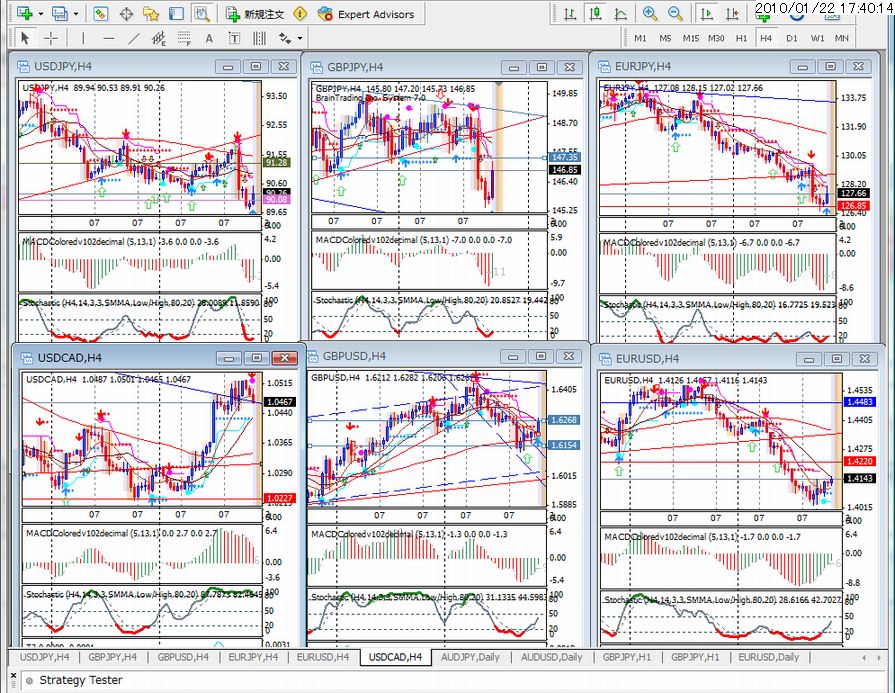This screenshot has width=895, height=693.
Task: Set timeframe to M30
Action: (x=716, y=38)
